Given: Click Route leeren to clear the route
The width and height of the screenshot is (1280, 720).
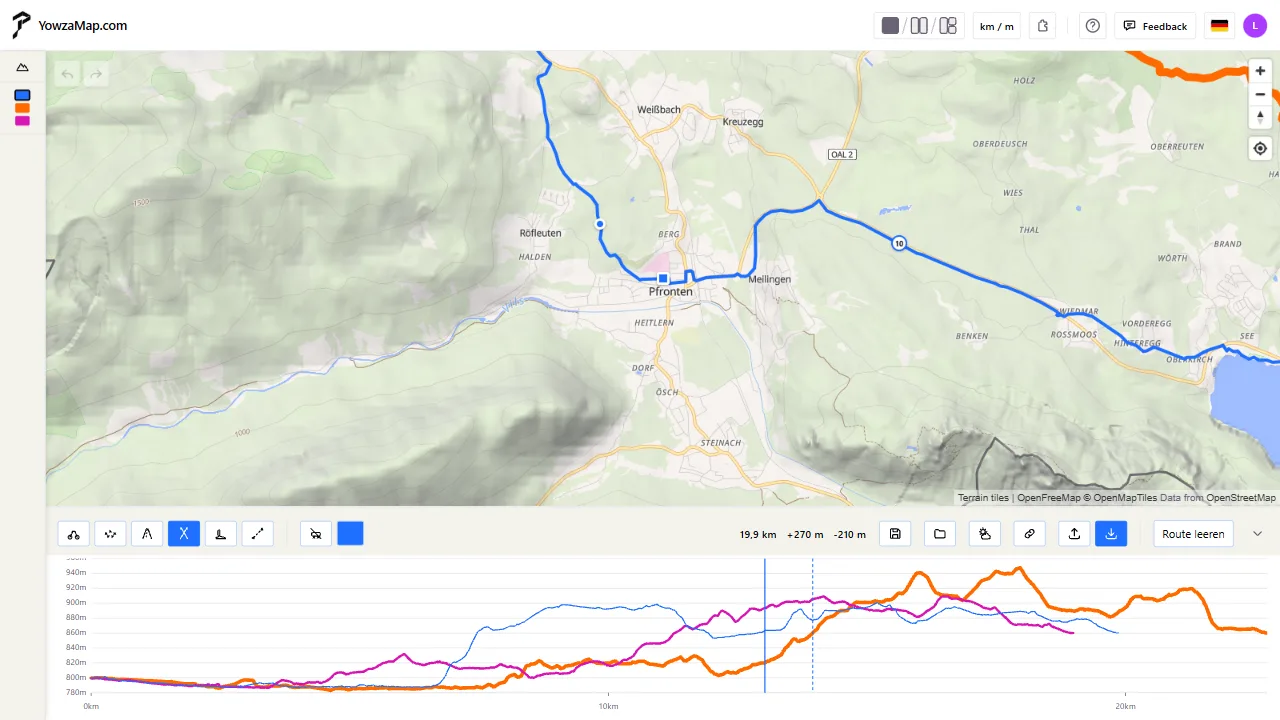Looking at the screenshot, I should pyautogui.click(x=1193, y=534).
